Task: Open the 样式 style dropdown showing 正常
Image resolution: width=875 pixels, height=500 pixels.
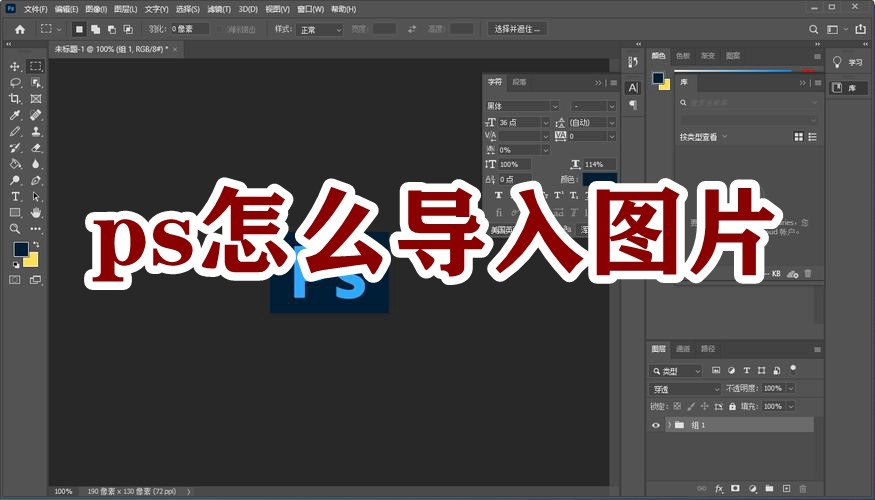Action: point(320,30)
